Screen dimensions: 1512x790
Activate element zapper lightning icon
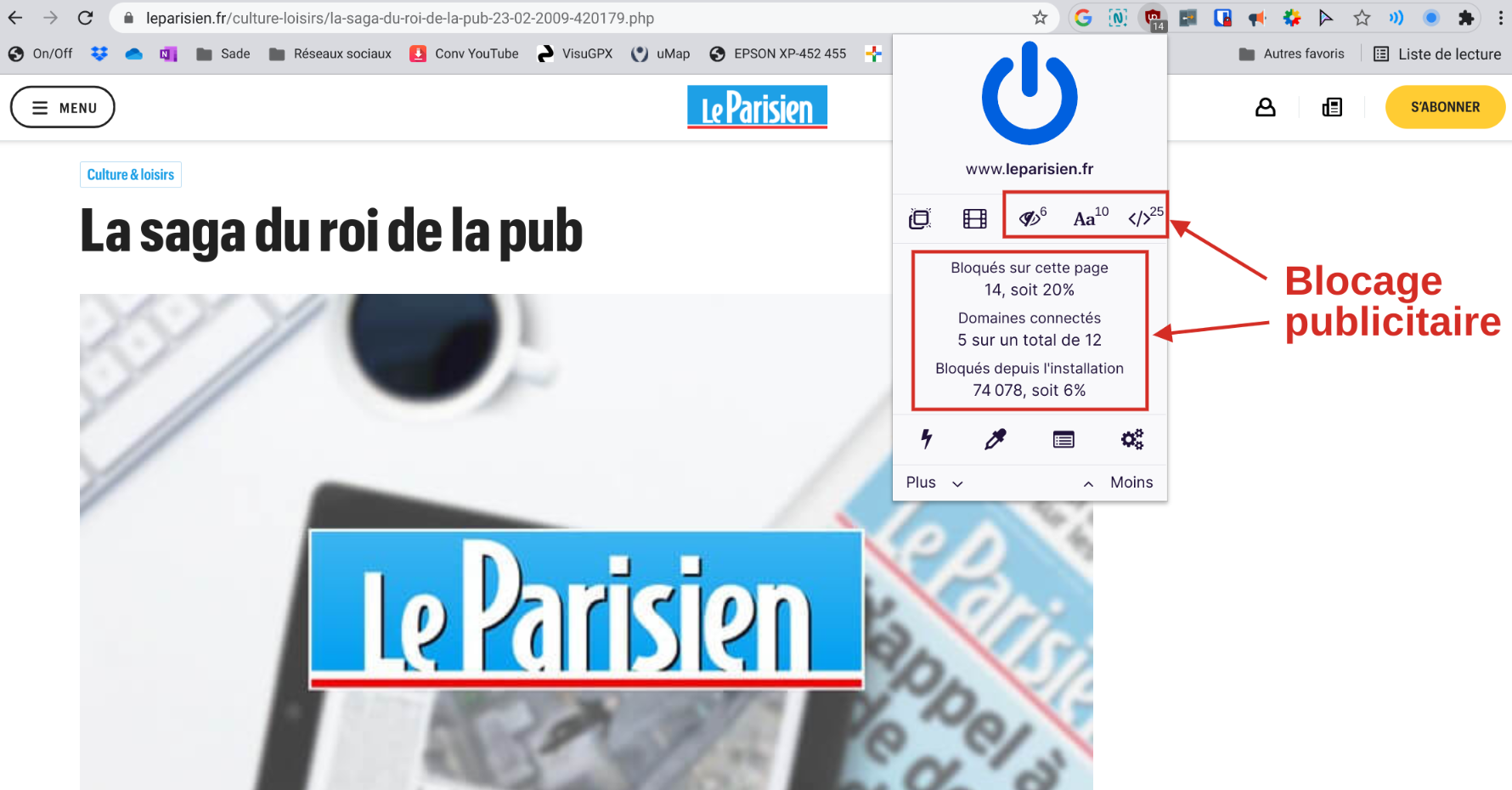(x=927, y=438)
